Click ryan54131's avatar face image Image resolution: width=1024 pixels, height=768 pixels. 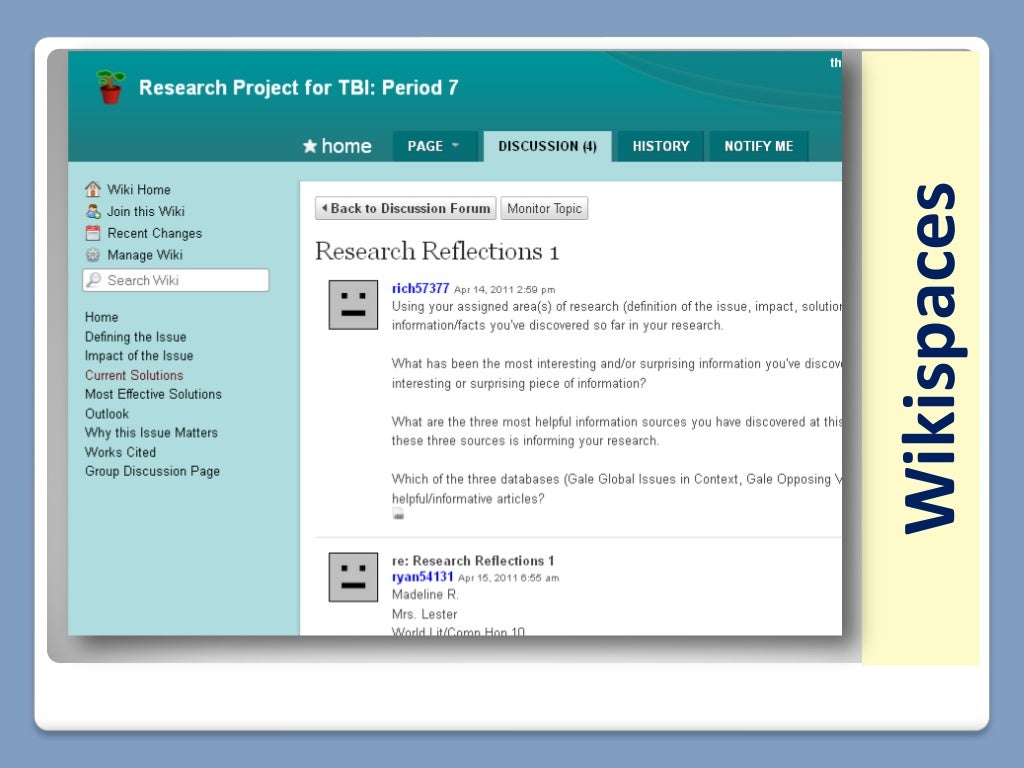click(353, 577)
